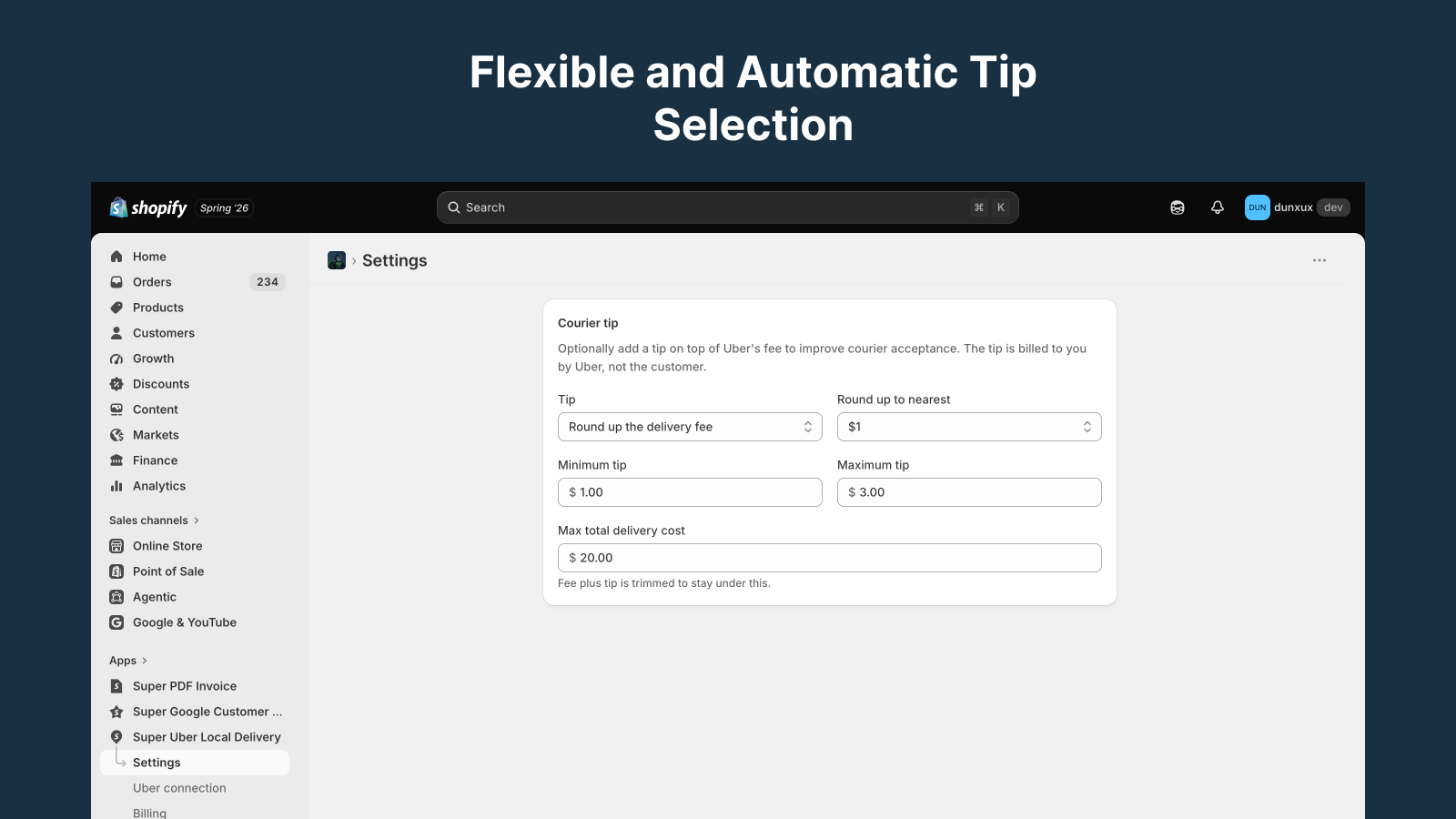
Task: Click the Point of Sale icon
Action: [116, 571]
